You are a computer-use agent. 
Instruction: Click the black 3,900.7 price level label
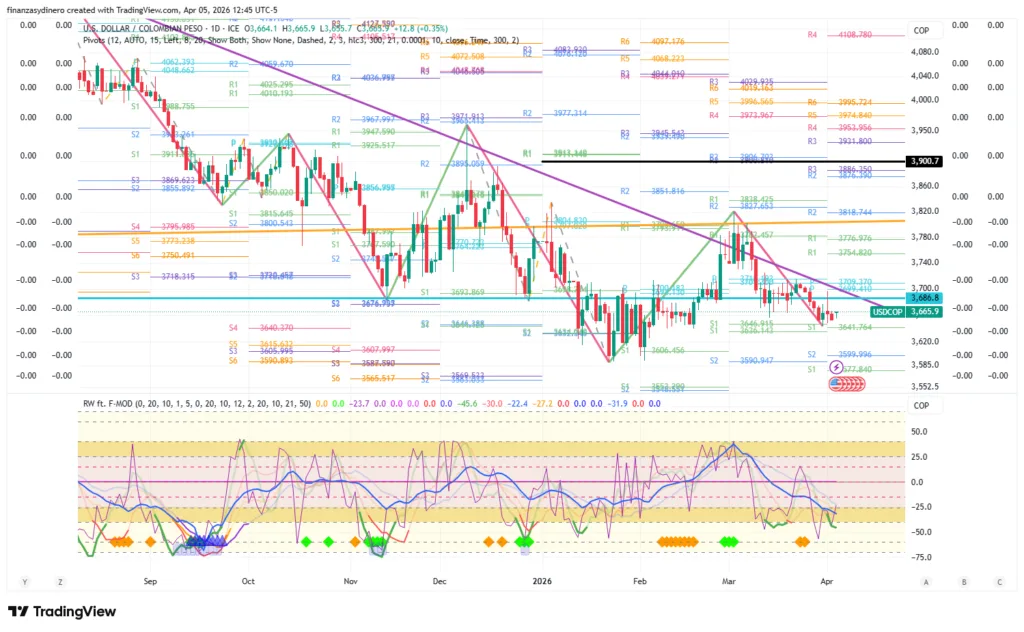(x=924, y=161)
